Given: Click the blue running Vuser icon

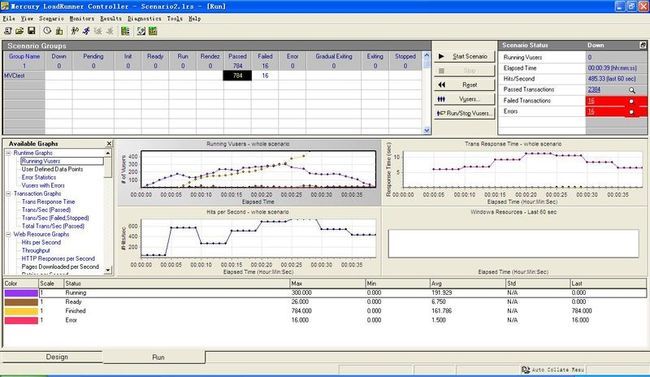Looking at the screenshot, I should click(86, 31).
